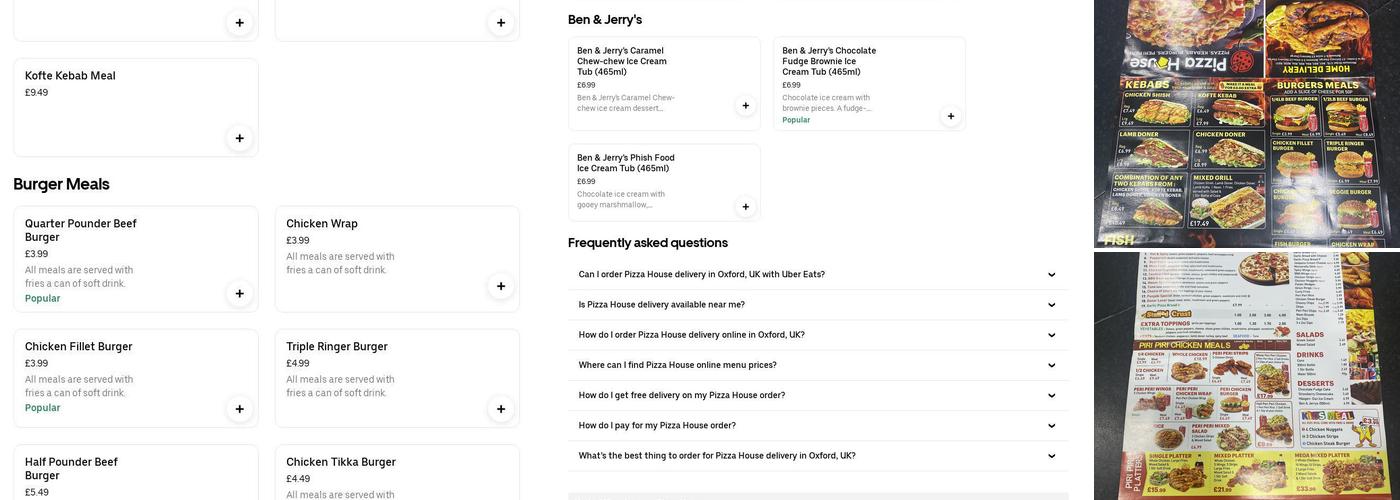Image resolution: width=1400 pixels, height=500 pixels.
Task: Expand 'How do I get free delivery' question
Action: pyautogui.click(x=1051, y=396)
